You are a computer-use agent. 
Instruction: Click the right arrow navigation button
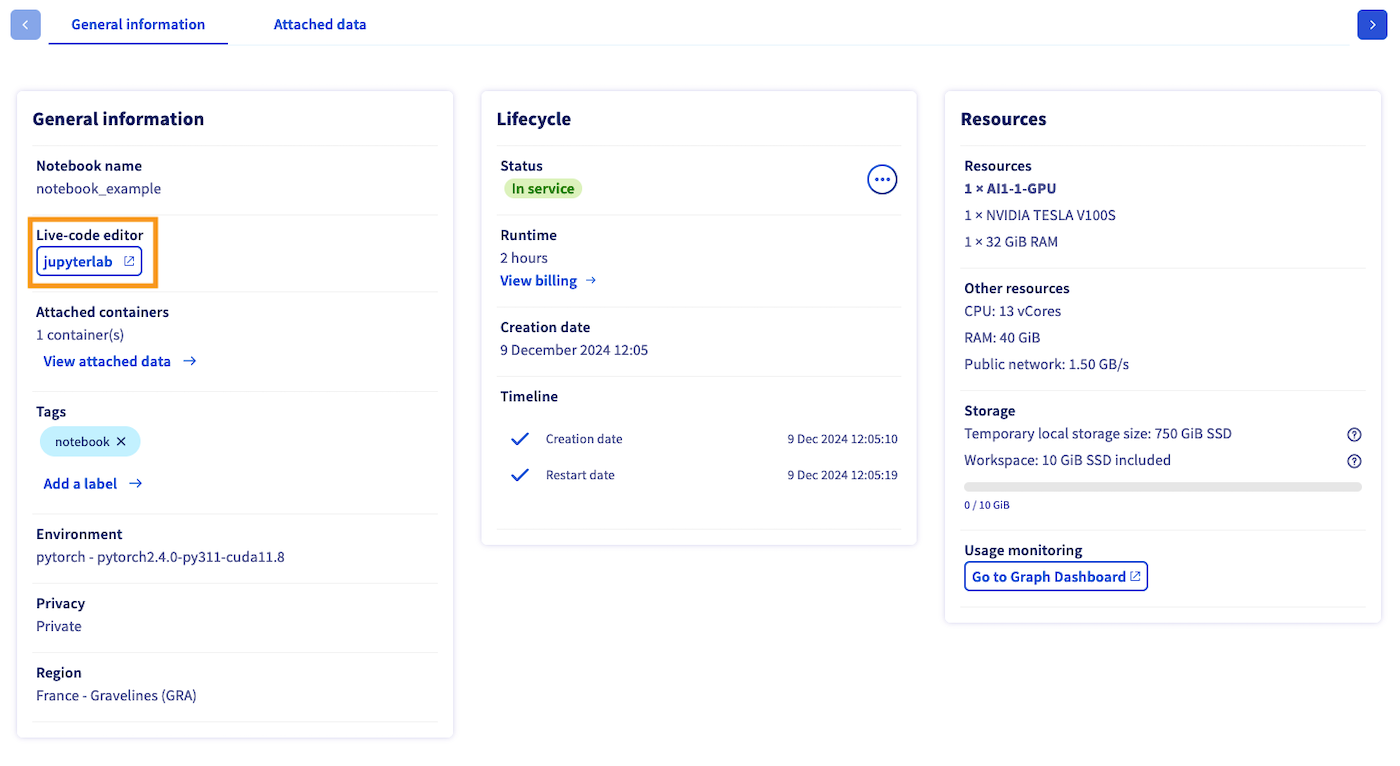pyautogui.click(x=1372, y=25)
